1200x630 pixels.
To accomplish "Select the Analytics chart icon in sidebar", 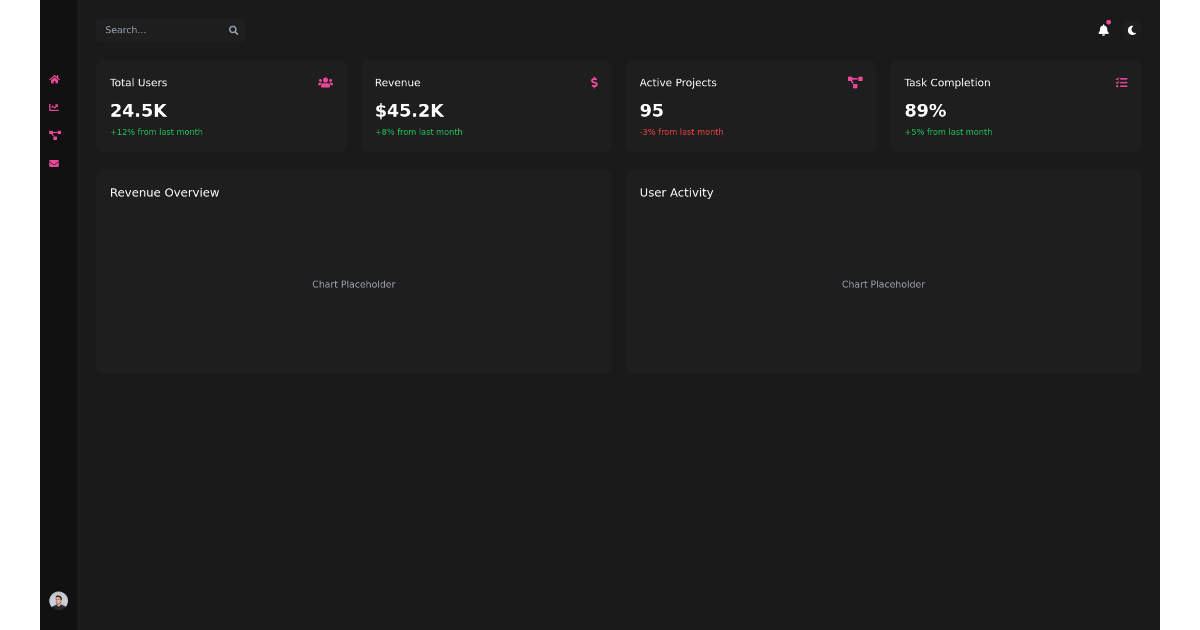I will click(x=54, y=107).
